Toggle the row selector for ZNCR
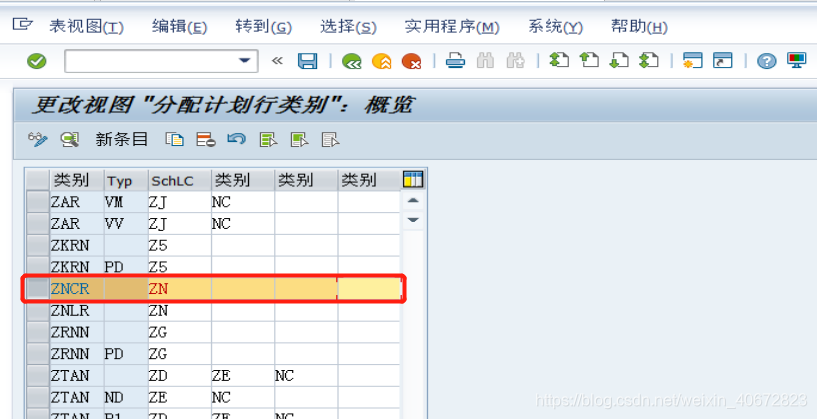Viewport: 817px width, 419px height. pos(38,289)
